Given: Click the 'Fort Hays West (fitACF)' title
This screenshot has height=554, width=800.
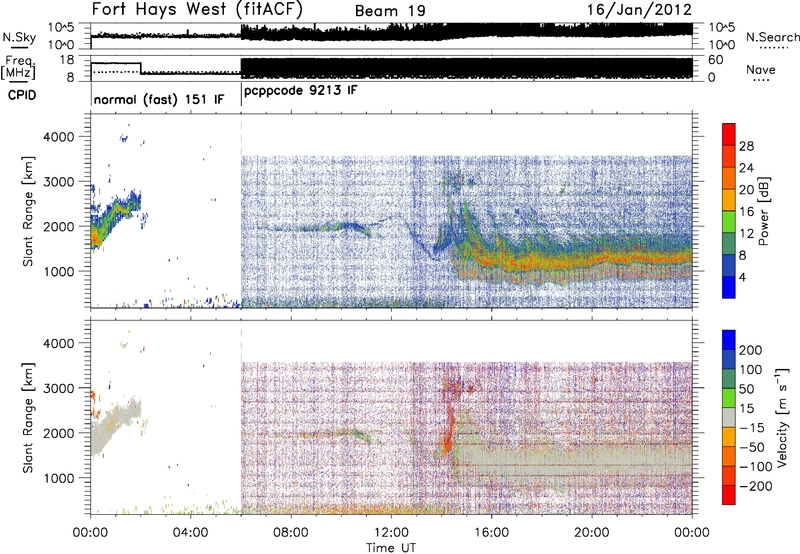Looking at the screenshot, I should point(197,9).
